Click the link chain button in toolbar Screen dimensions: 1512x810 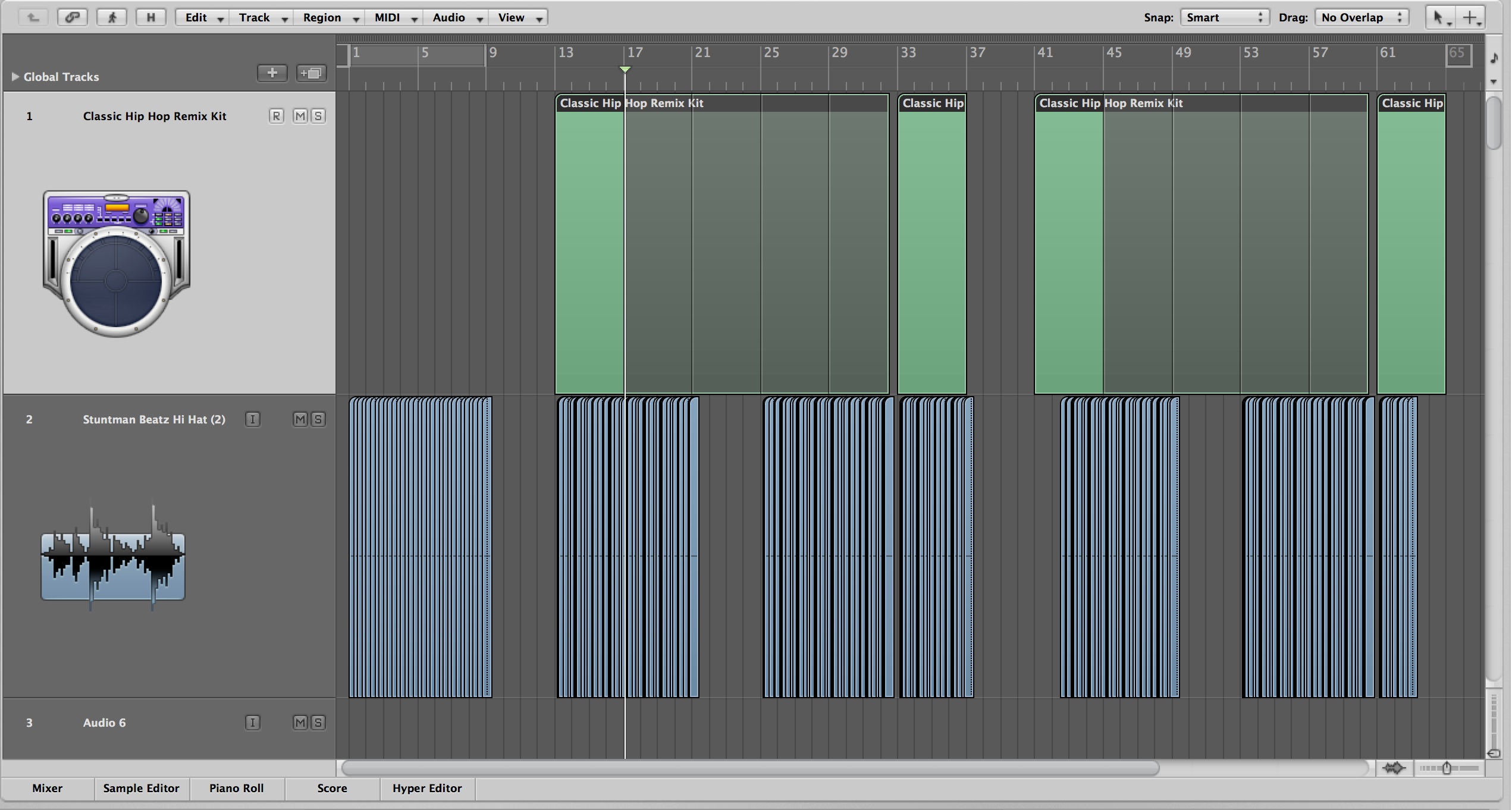click(73, 17)
